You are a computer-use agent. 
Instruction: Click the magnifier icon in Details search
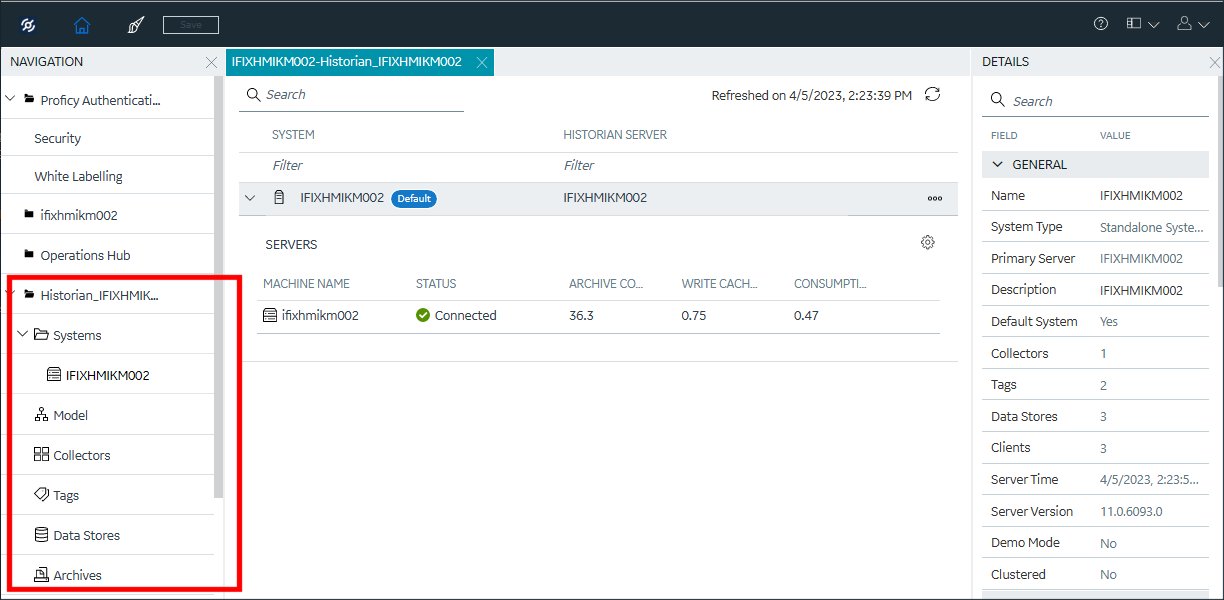997,101
